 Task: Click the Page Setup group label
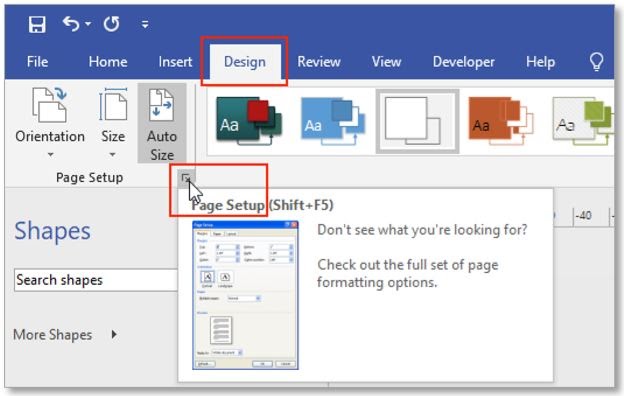tap(90, 178)
